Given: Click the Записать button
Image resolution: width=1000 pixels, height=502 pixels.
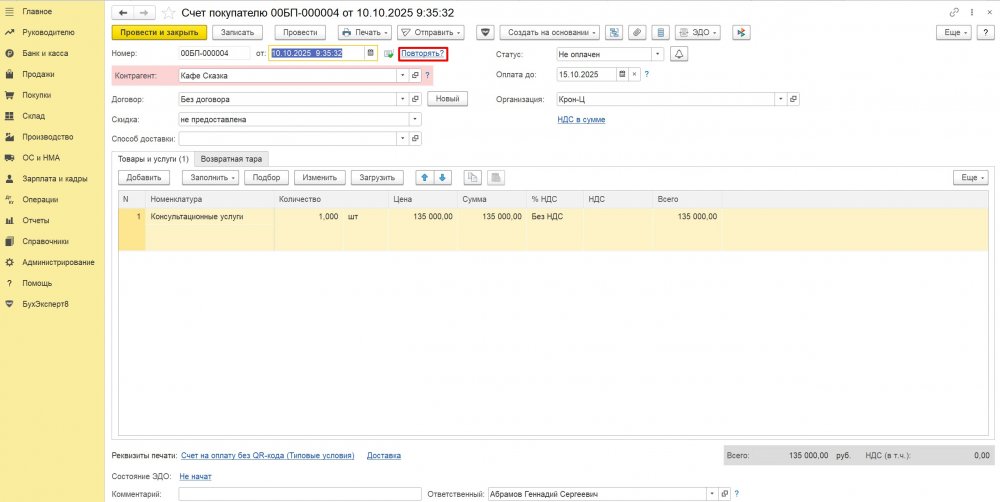Looking at the screenshot, I should point(237,32).
